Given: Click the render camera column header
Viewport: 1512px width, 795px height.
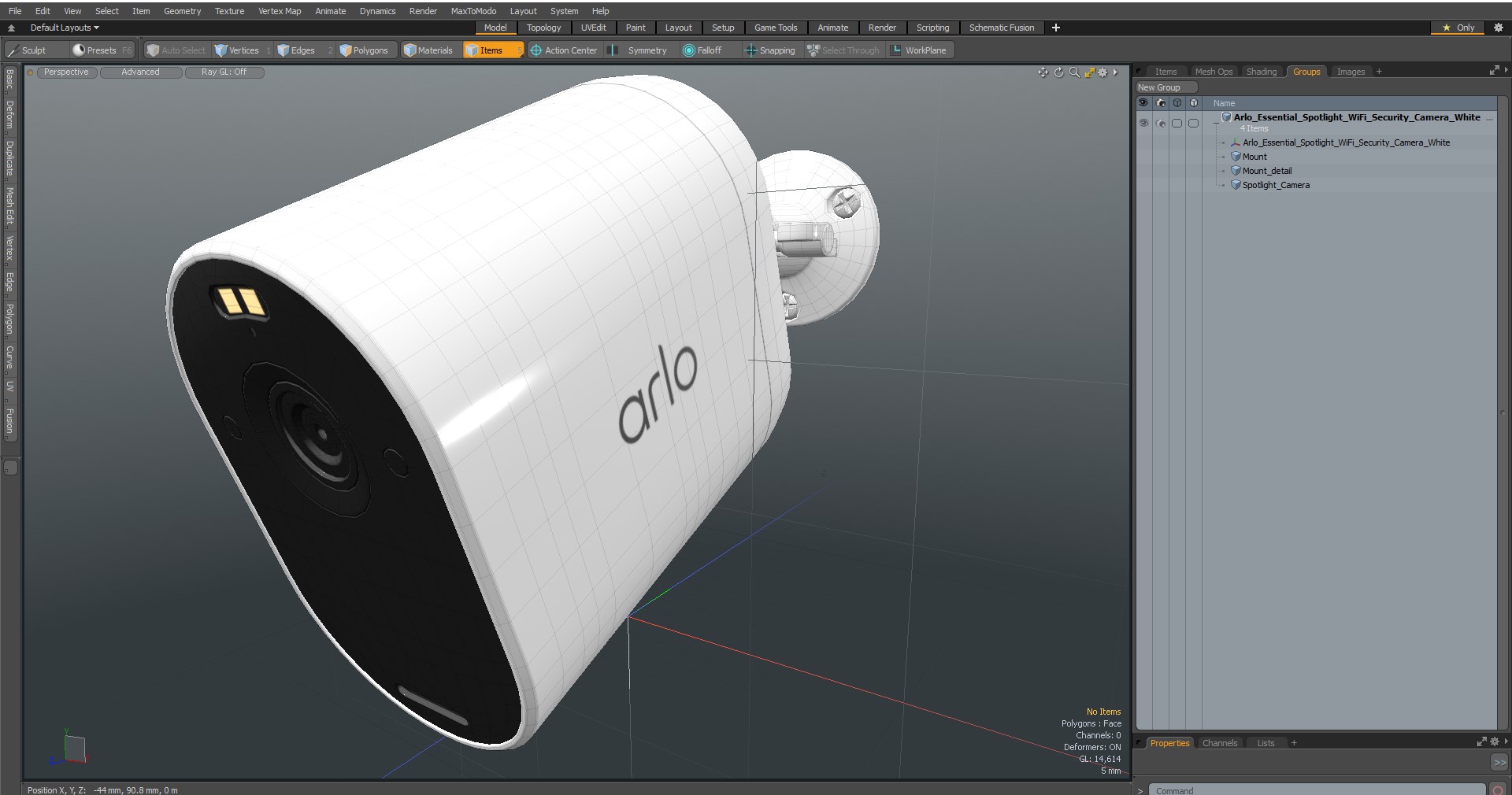Looking at the screenshot, I should click(x=1161, y=102).
